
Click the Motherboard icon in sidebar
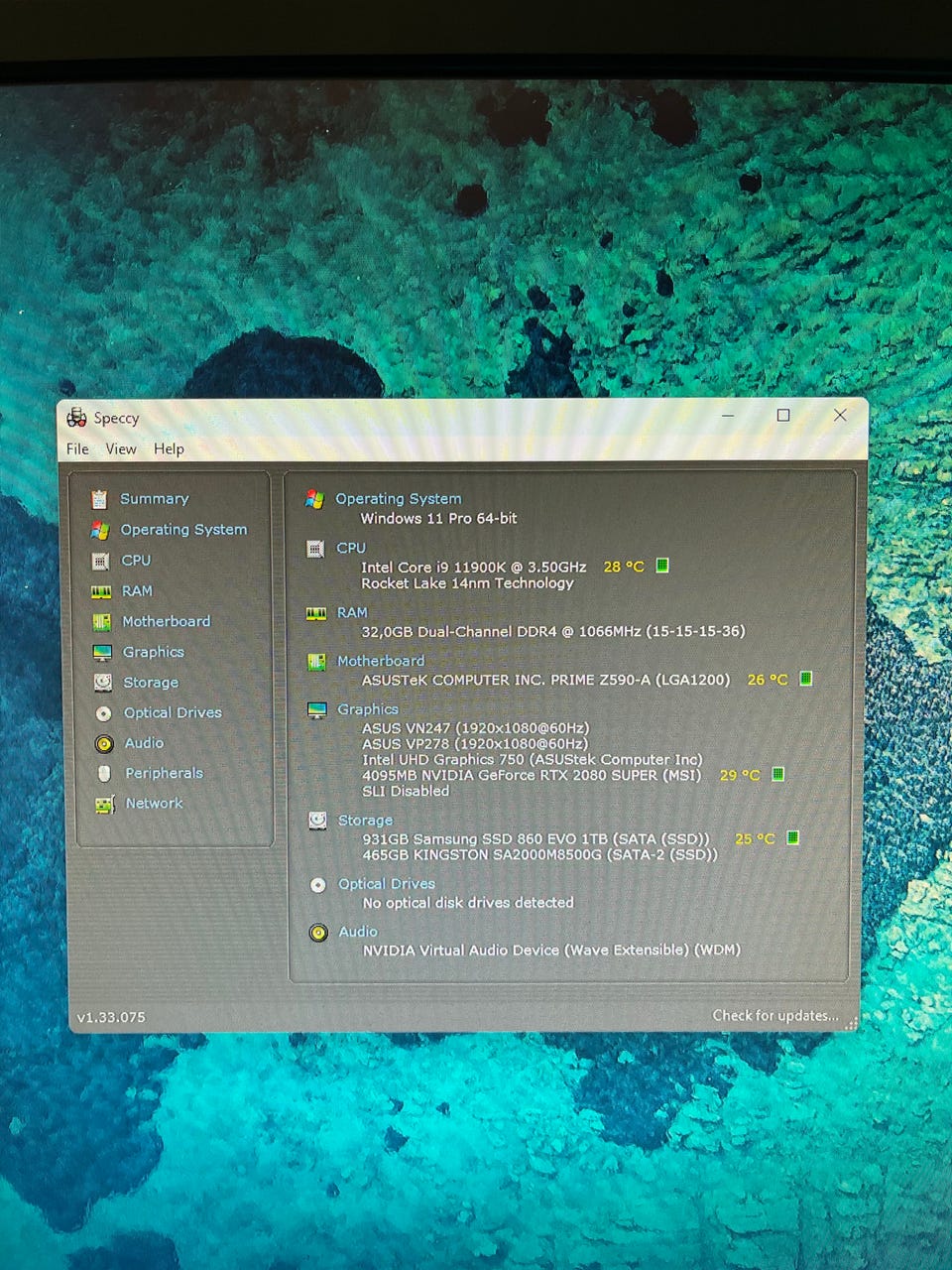[x=102, y=622]
